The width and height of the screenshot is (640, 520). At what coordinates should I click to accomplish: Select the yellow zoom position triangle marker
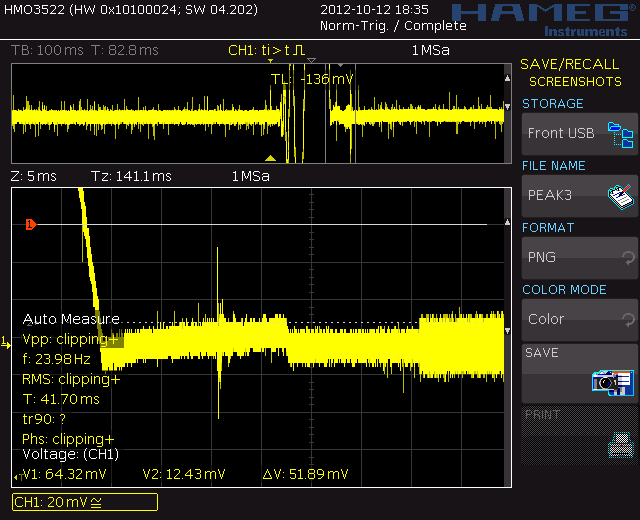pyautogui.click(x=269, y=158)
